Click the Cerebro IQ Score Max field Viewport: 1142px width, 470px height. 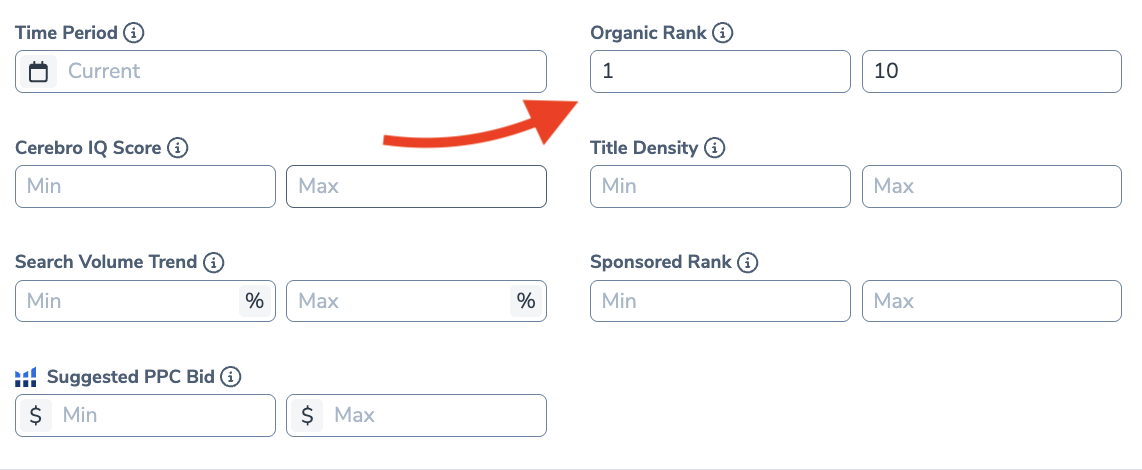(416, 187)
